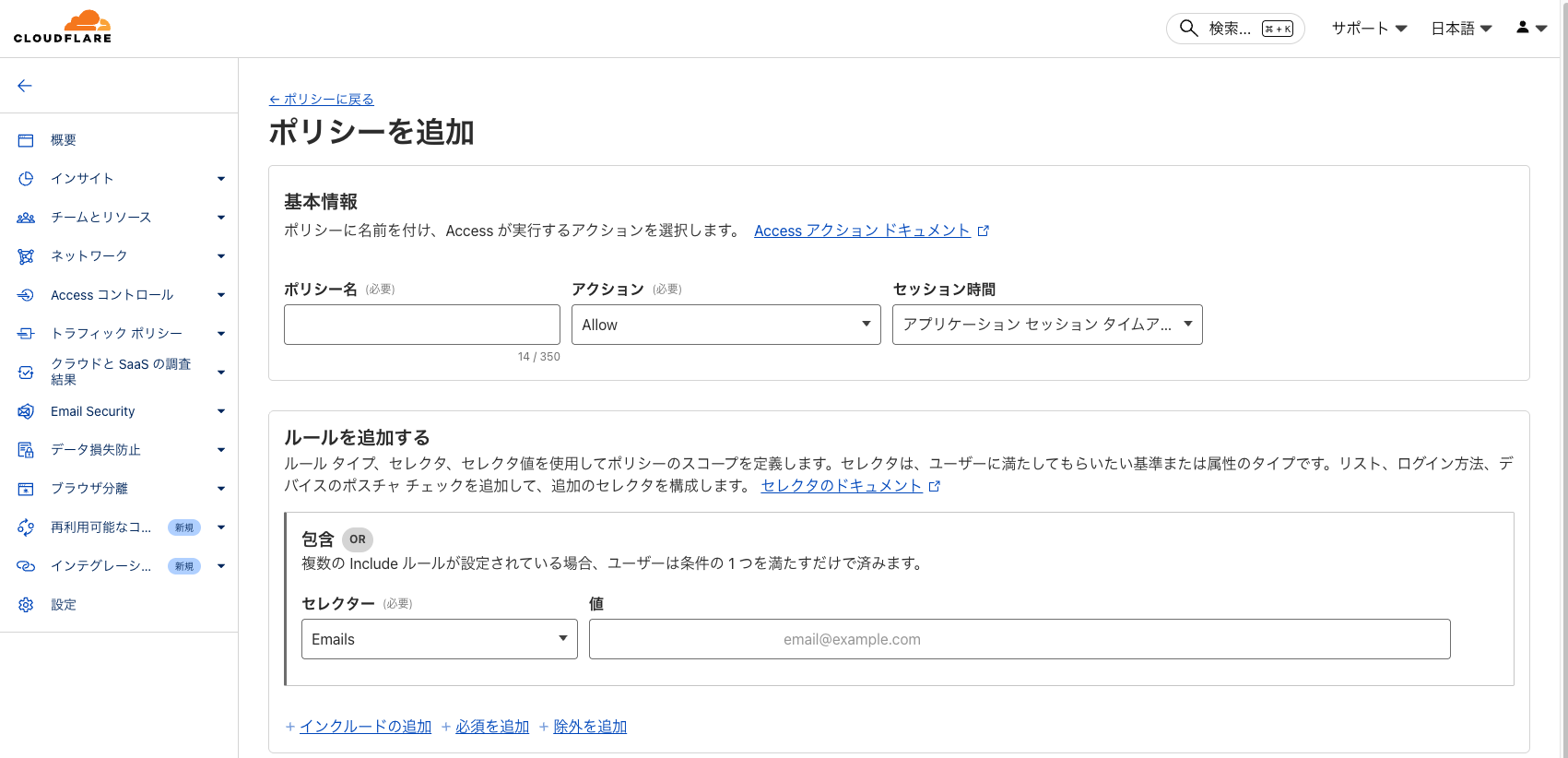Expand the チームとリソース menu arrow
Screen dimensions: 1568x758
[221, 218]
